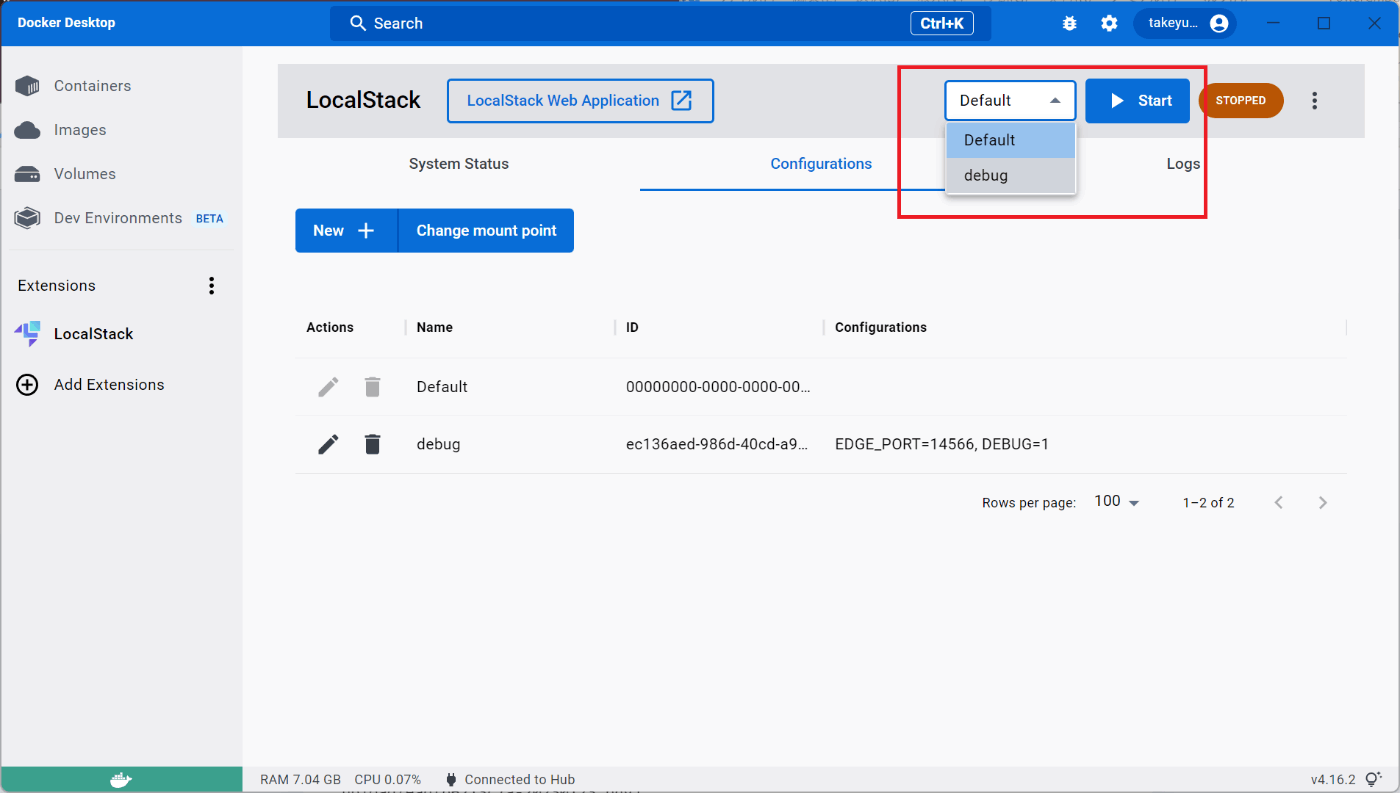Click the Name column header
The image size is (1400, 793).
click(x=434, y=327)
